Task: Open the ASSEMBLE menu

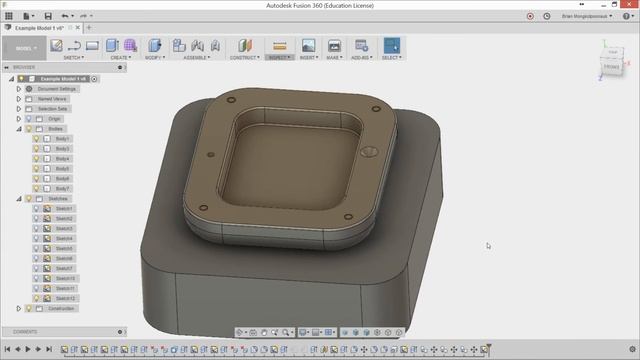Action: pyautogui.click(x=197, y=58)
